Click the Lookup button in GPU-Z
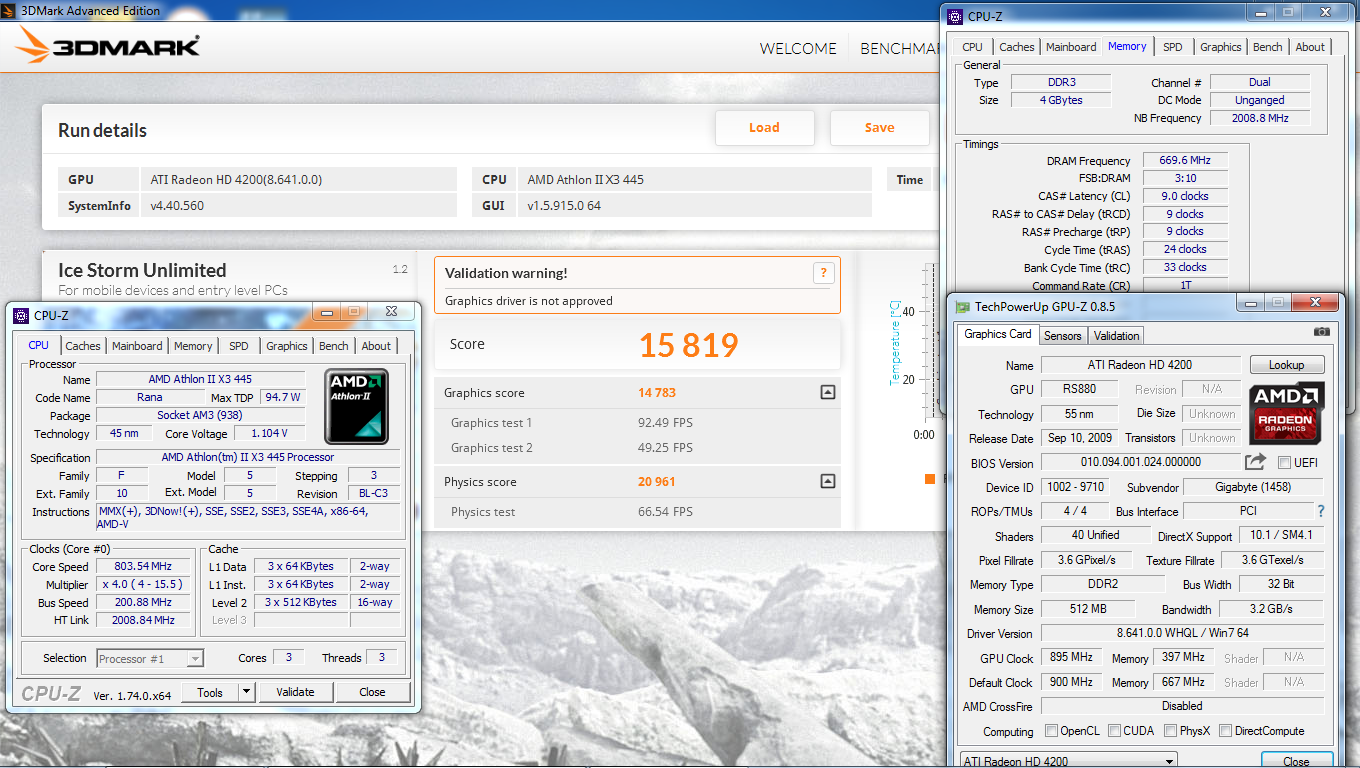The image size is (1360, 768). pos(1286,365)
